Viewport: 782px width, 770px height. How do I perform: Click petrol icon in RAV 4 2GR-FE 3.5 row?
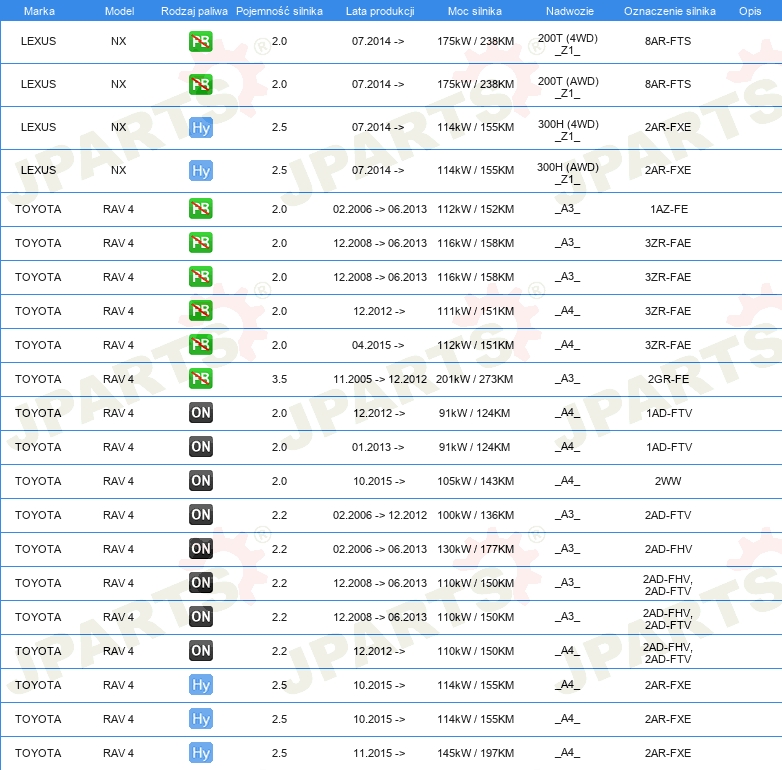(x=201, y=379)
